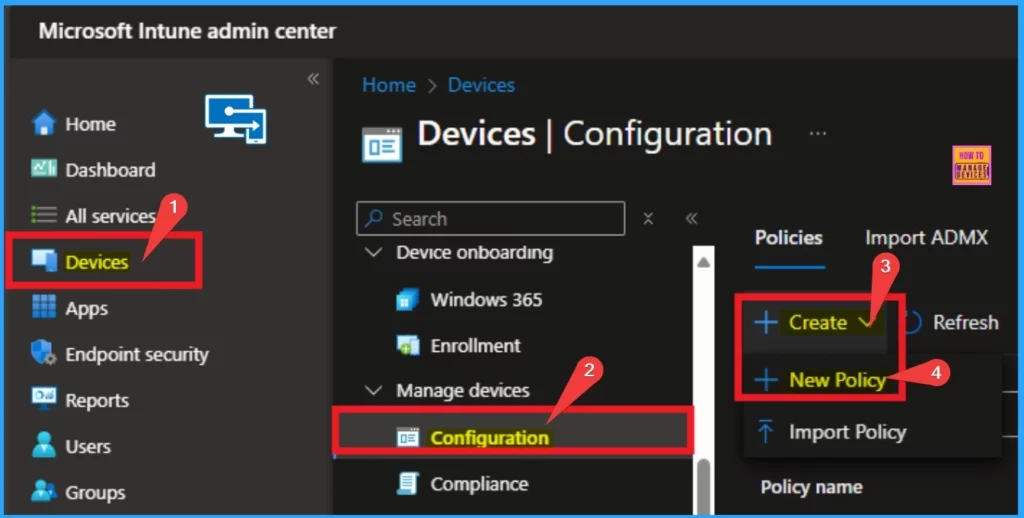Click the menu scrollbar thumb
This screenshot has height=518, width=1024.
pyautogui.click(x=703, y=487)
